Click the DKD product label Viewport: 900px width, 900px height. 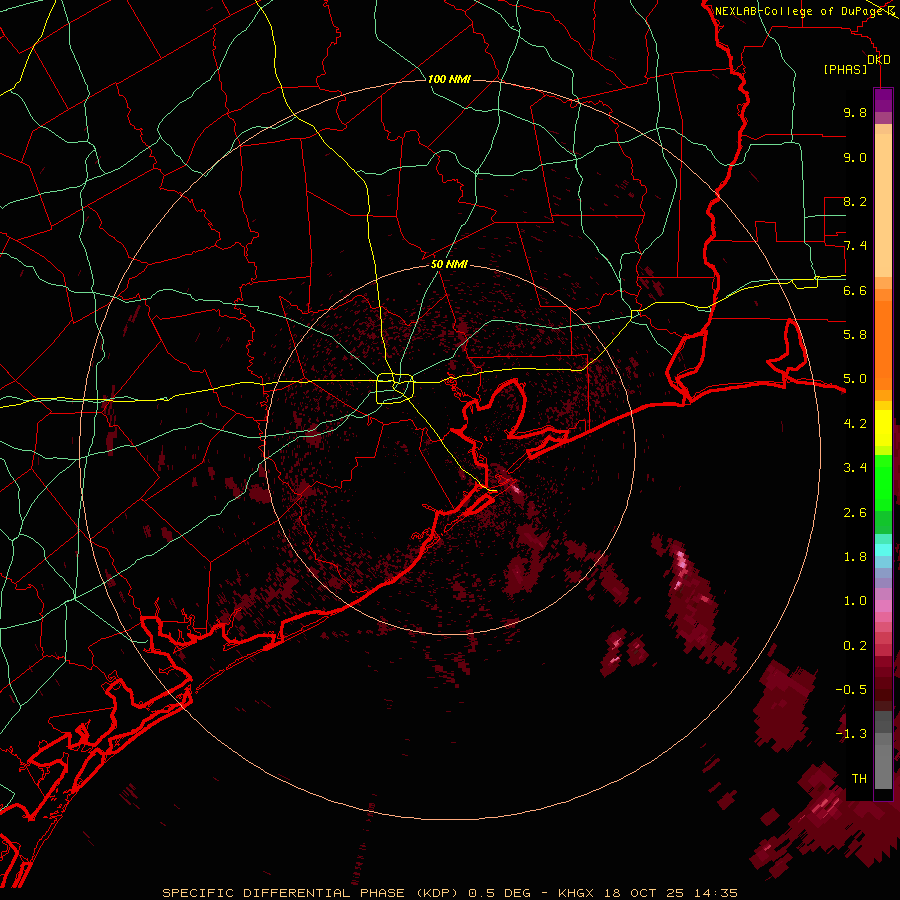[879, 60]
